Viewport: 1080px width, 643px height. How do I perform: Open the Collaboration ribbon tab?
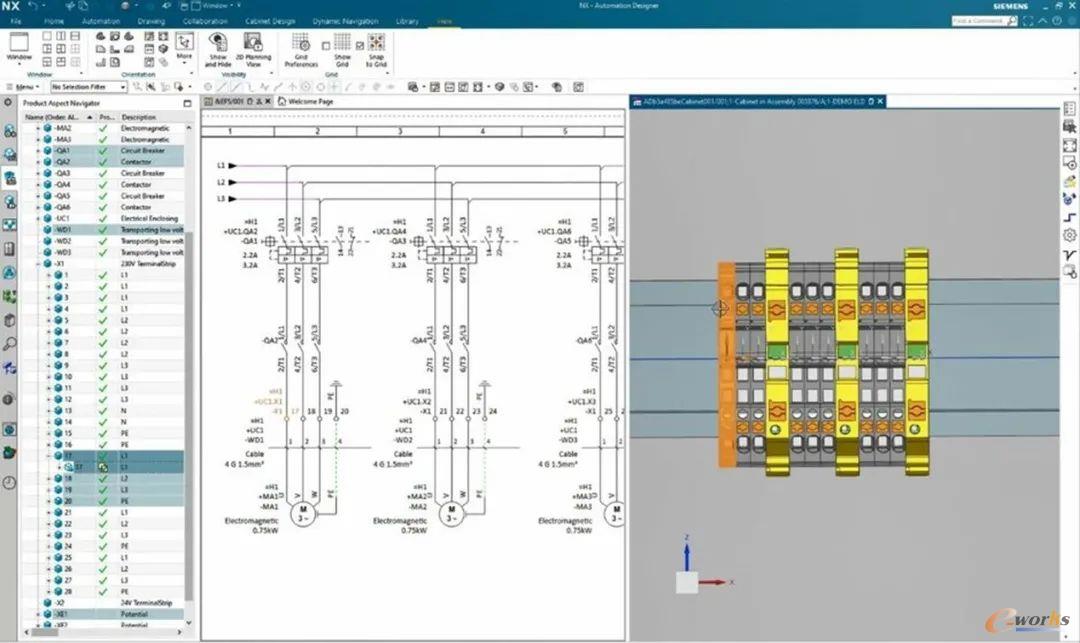pos(205,21)
